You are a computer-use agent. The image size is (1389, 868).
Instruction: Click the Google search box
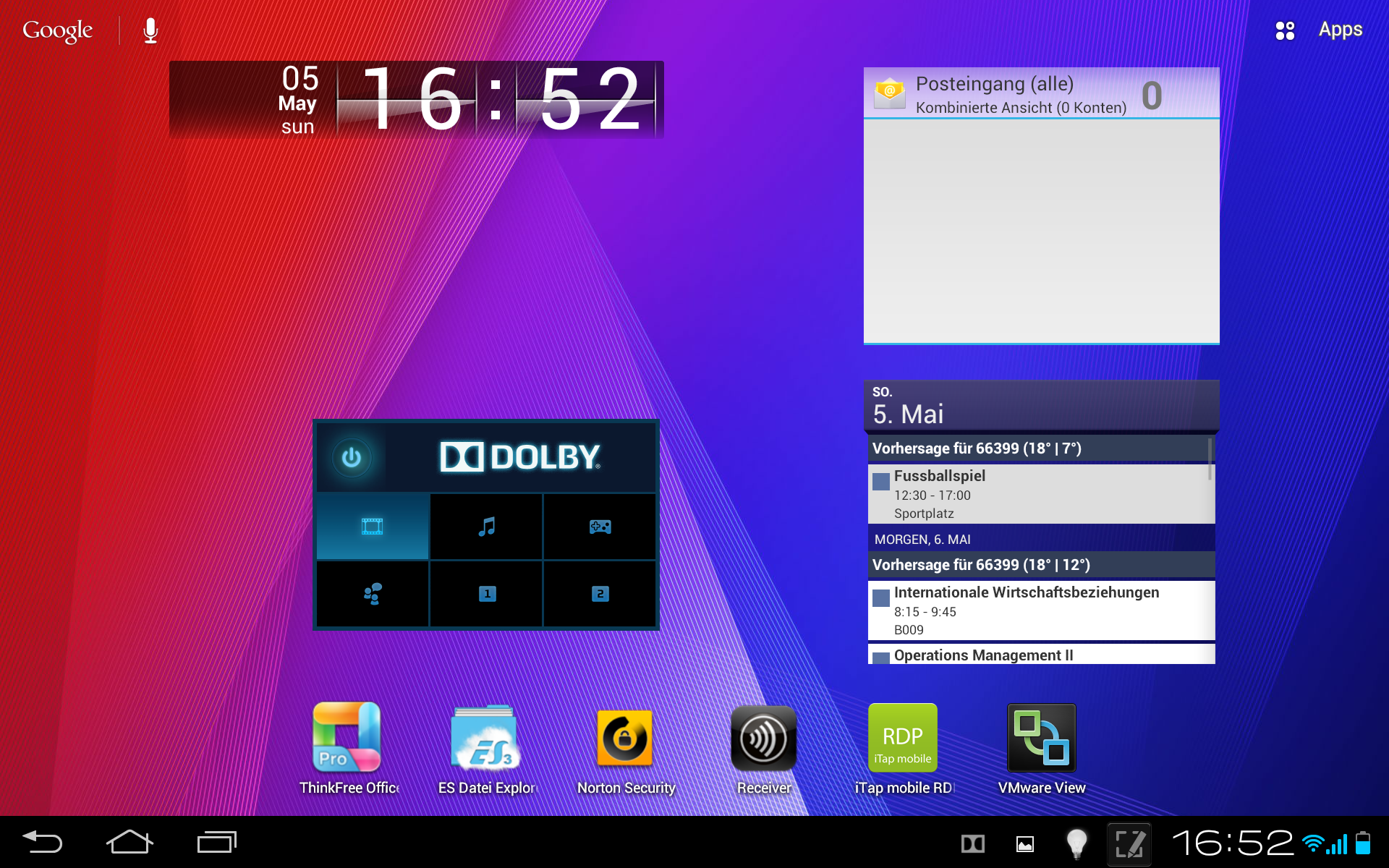[58, 30]
